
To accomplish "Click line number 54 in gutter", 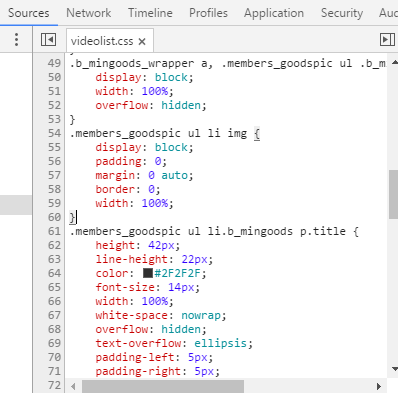I will pos(54,133).
